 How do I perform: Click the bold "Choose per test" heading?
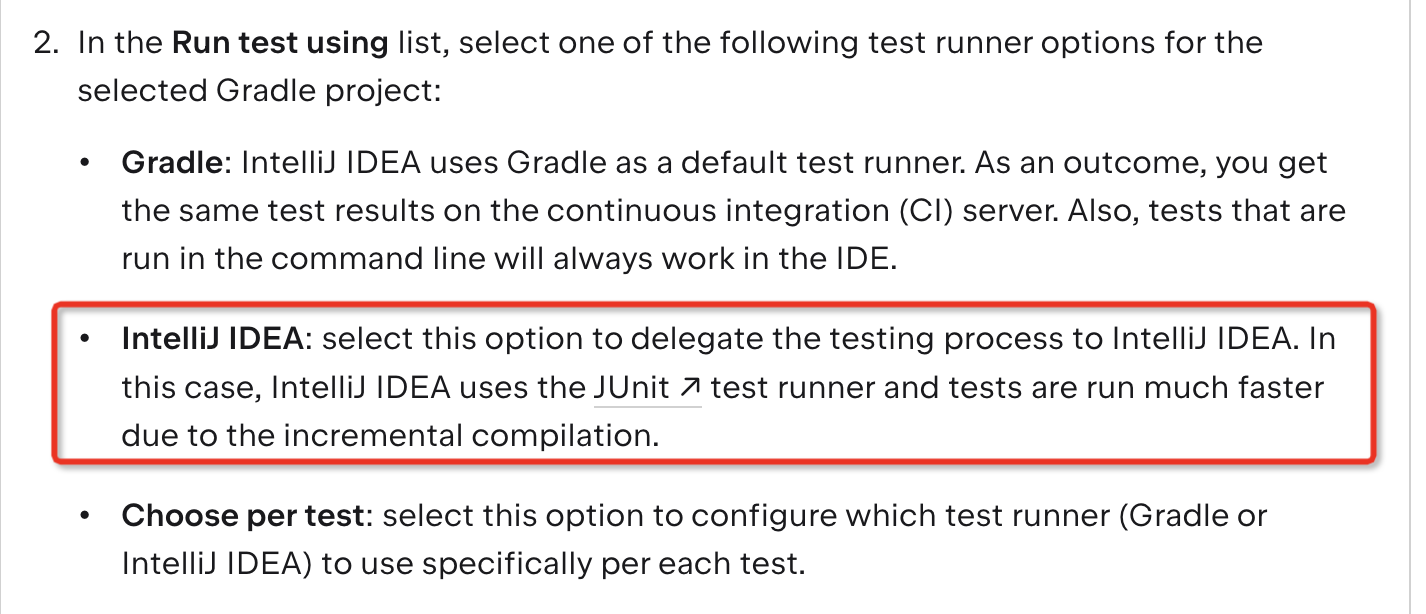pyautogui.click(x=242, y=517)
